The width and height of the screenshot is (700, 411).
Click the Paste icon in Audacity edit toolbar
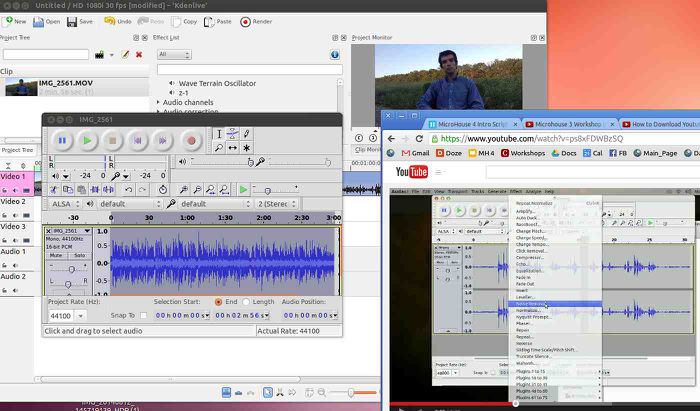coord(81,190)
